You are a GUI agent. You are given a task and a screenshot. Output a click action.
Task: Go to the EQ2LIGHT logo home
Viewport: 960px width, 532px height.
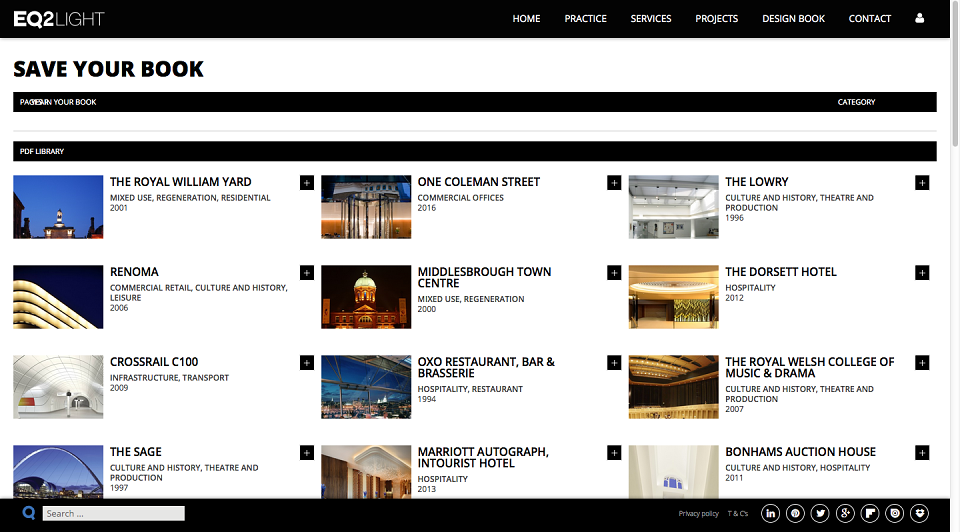59,19
